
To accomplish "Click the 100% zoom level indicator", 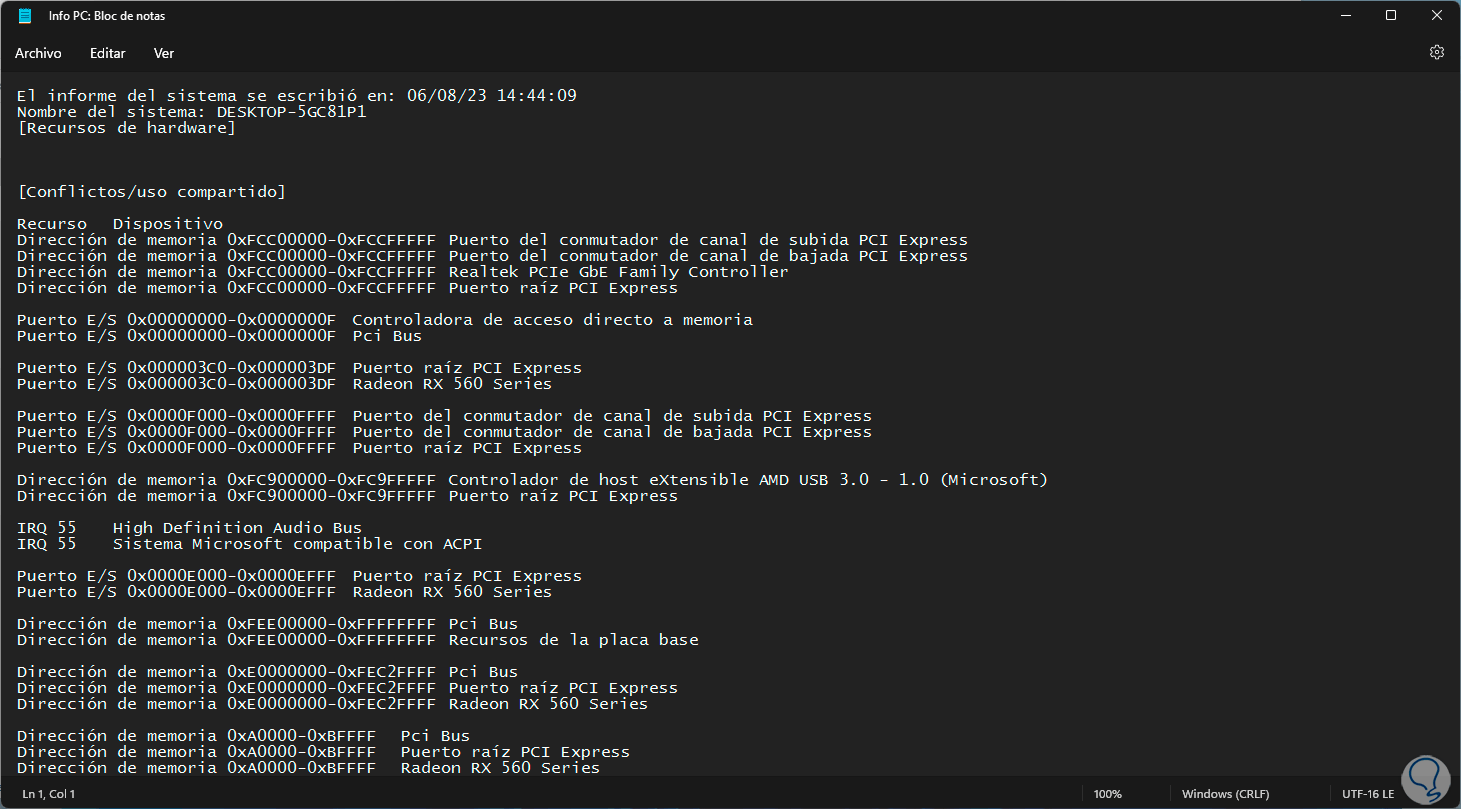I will 1107,794.
